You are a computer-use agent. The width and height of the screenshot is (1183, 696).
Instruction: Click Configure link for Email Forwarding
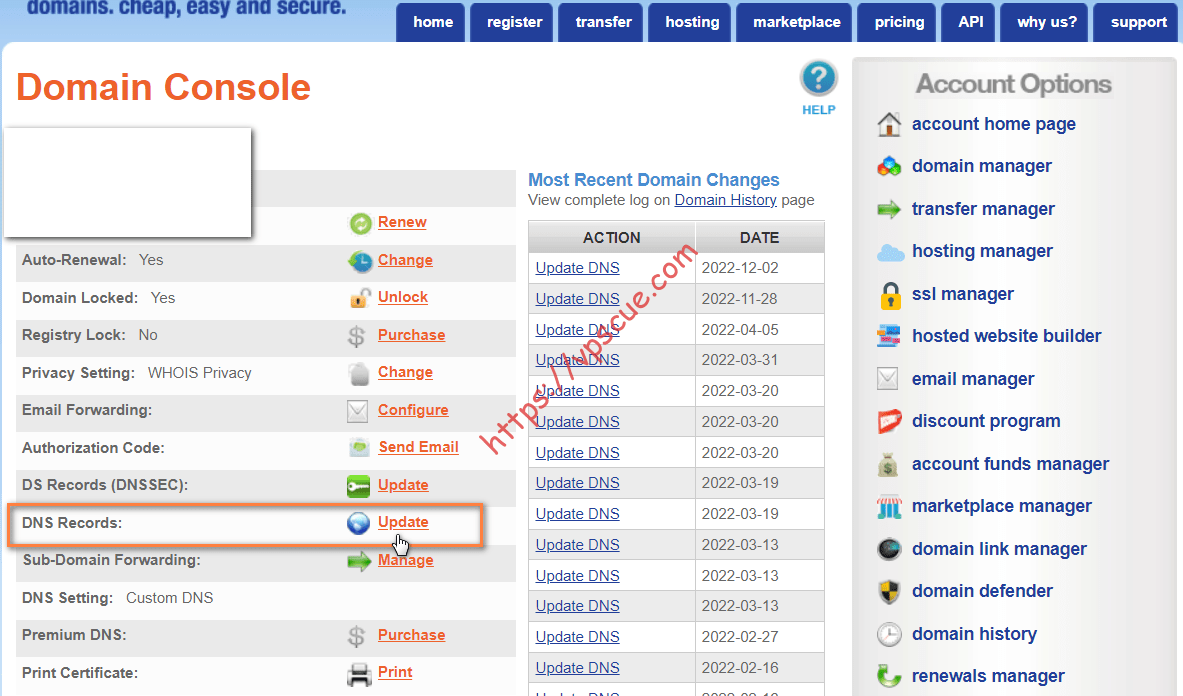413,410
